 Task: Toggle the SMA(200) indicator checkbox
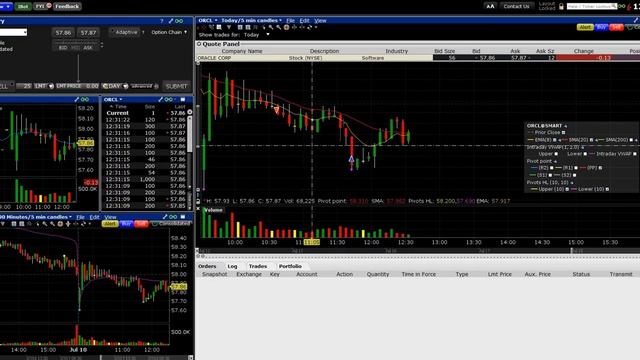coord(631,140)
